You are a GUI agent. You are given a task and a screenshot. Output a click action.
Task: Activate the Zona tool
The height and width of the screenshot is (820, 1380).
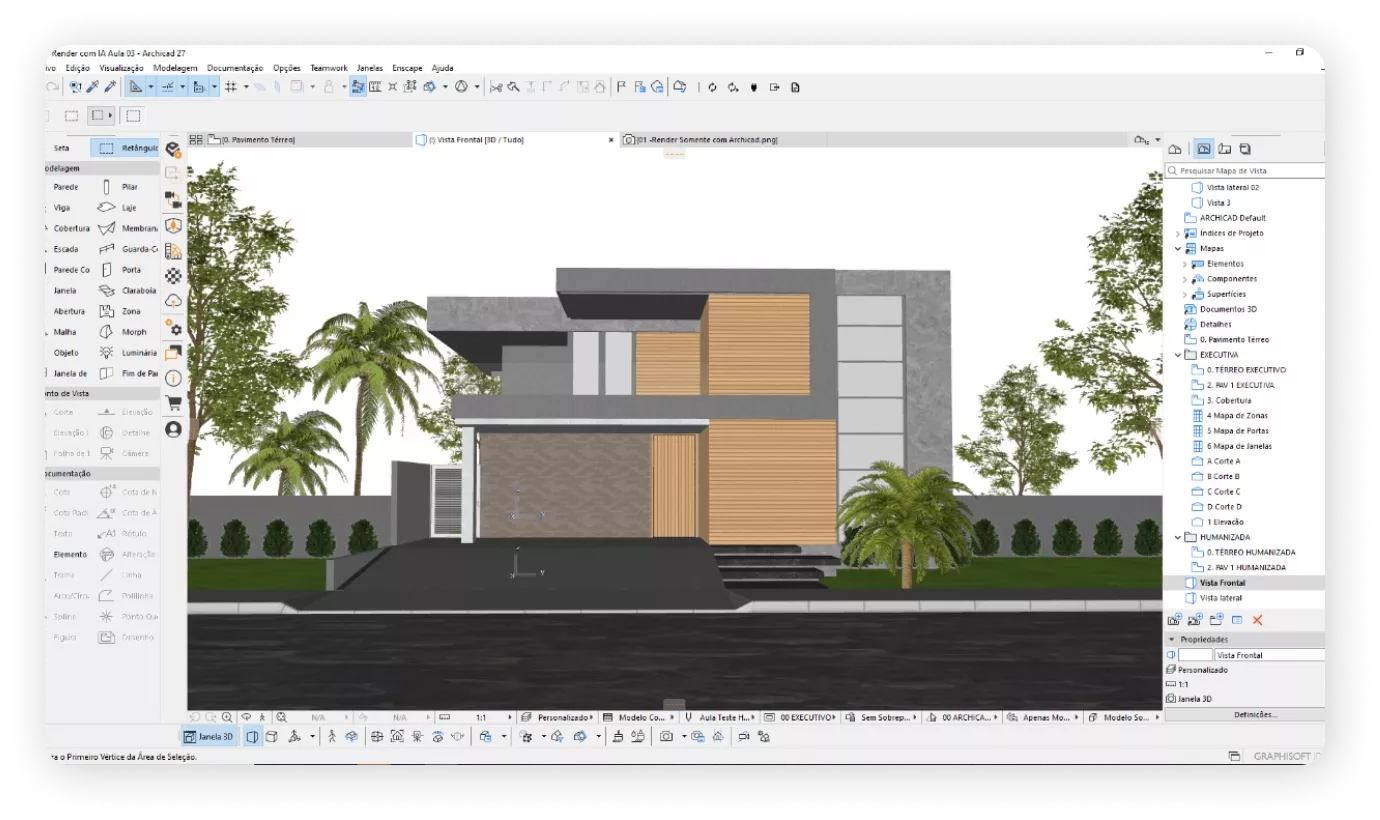point(130,311)
